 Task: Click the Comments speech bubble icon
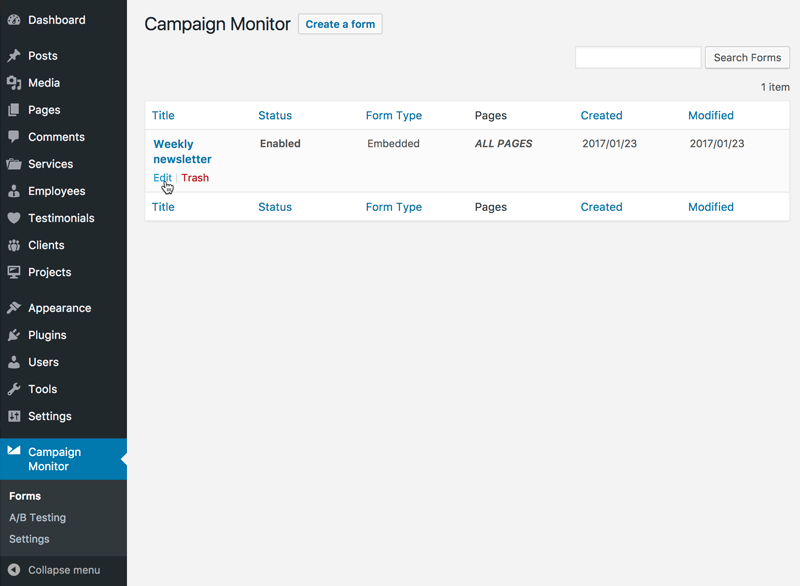(14, 137)
